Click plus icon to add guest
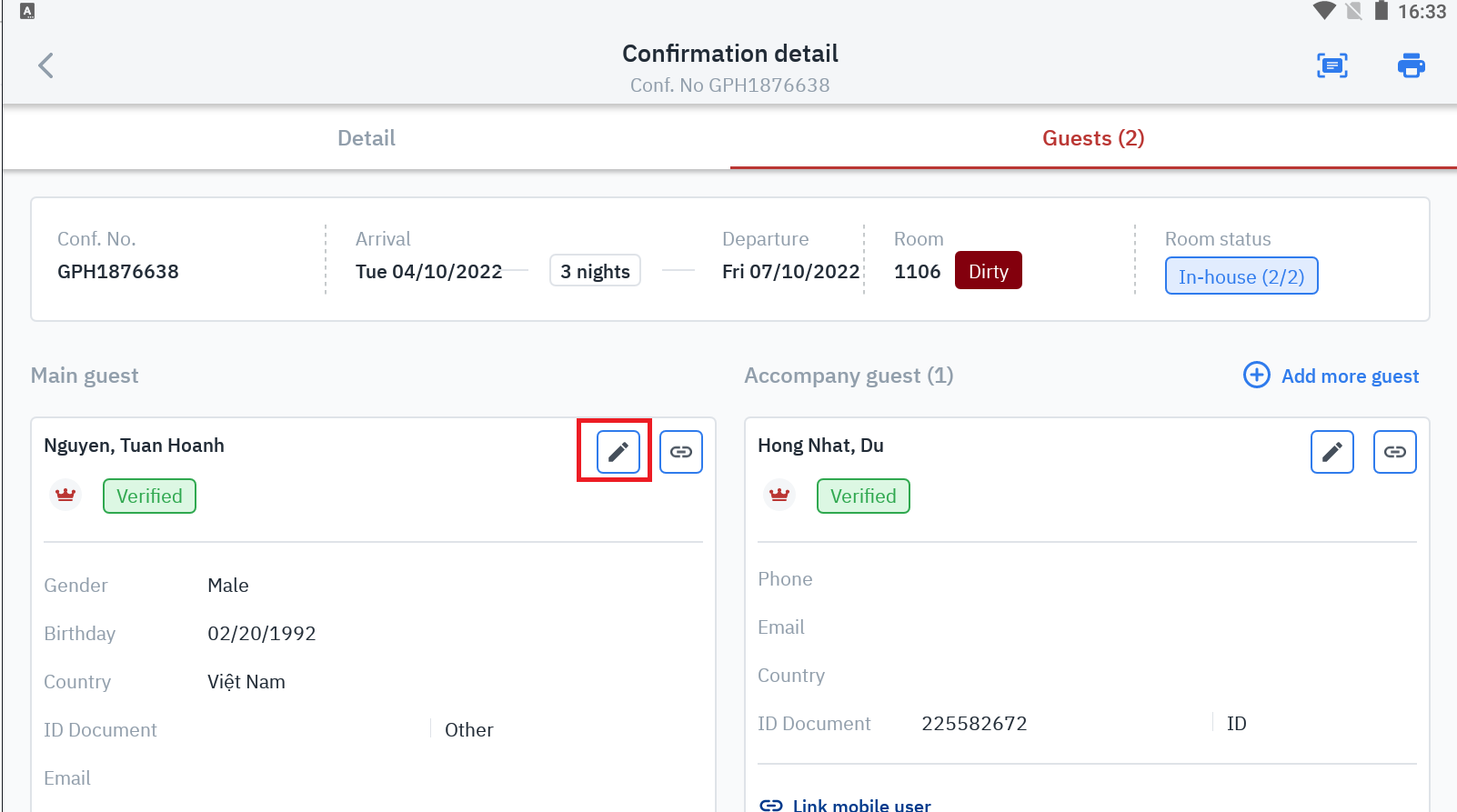The height and width of the screenshot is (812, 1457). click(1257, 375)
